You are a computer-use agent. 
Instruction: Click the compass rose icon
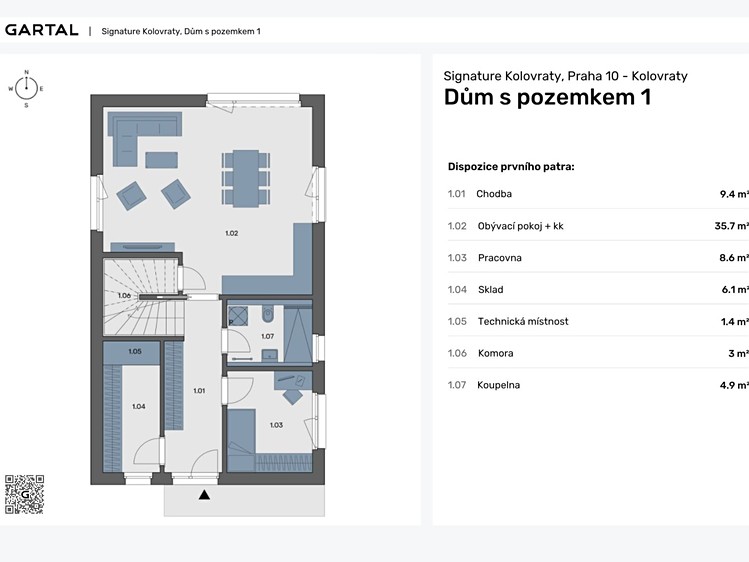pyautogui.click(x=26, y=88)
